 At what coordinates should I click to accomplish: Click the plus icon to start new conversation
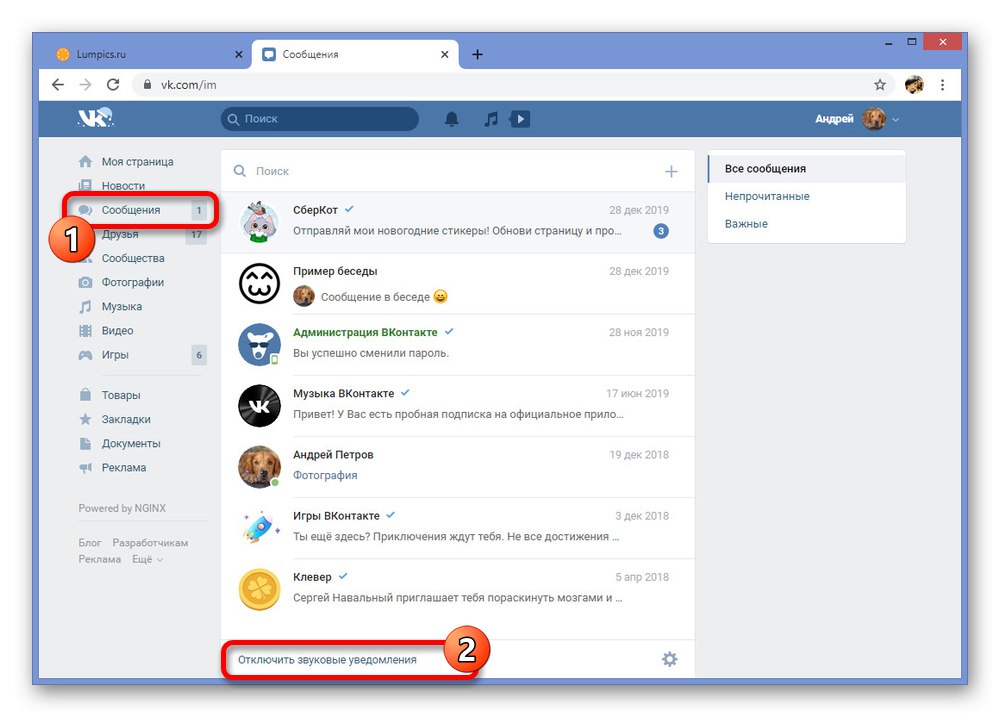[671, 172]
